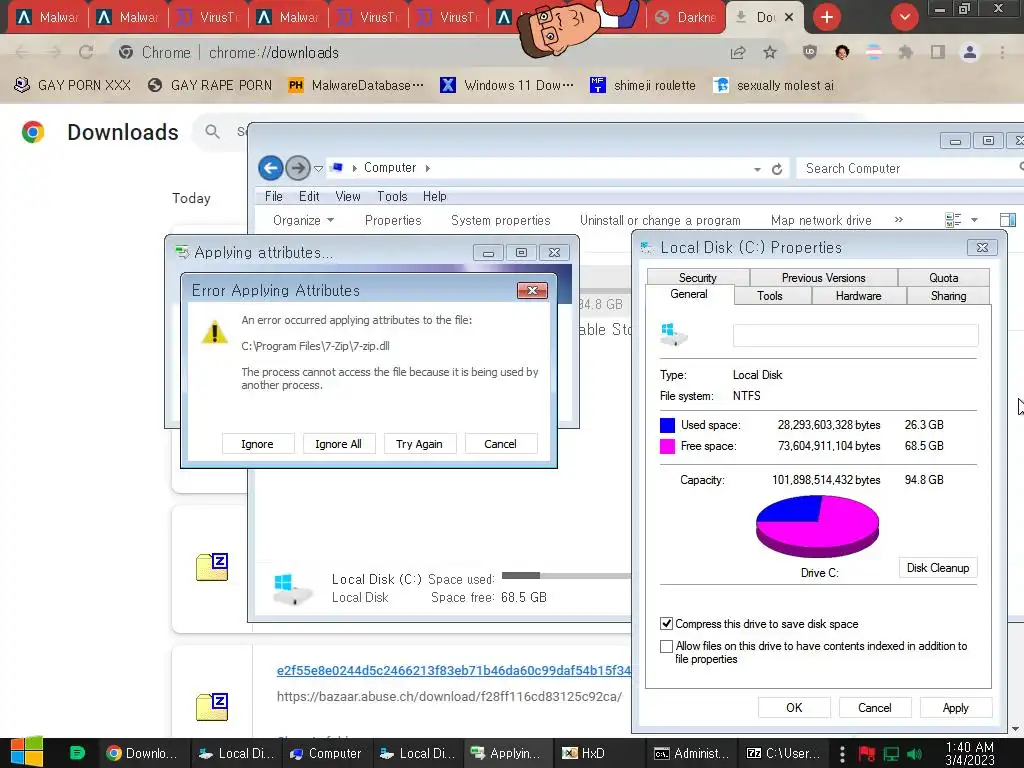The height and width of the screenshot is (768, 1024).
Task: Open the Sharing tab
Action: click(948, 296)
